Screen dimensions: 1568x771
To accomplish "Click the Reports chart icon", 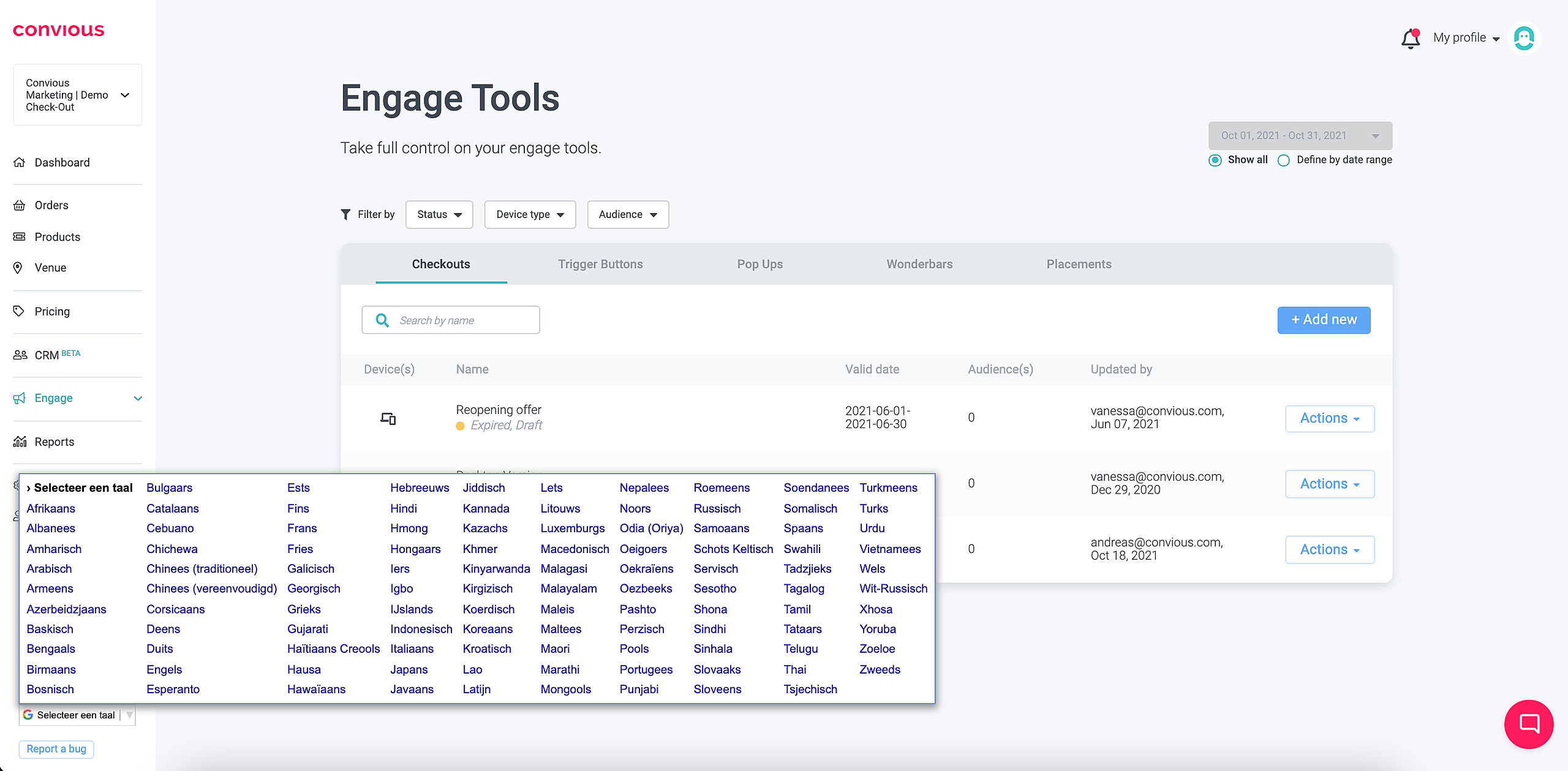I will pos(20,442).
